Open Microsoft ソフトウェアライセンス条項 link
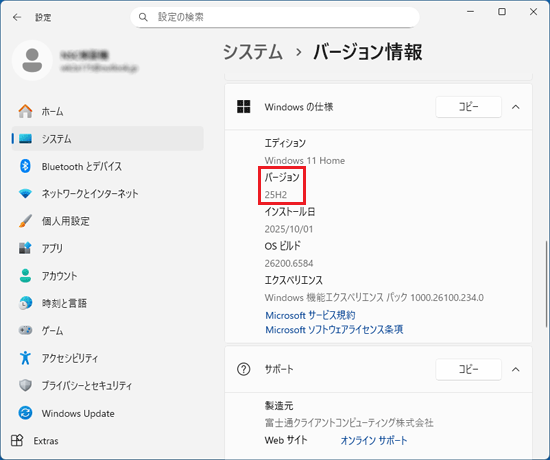Screen dimensions: 550x460 [x=334, y=329]
